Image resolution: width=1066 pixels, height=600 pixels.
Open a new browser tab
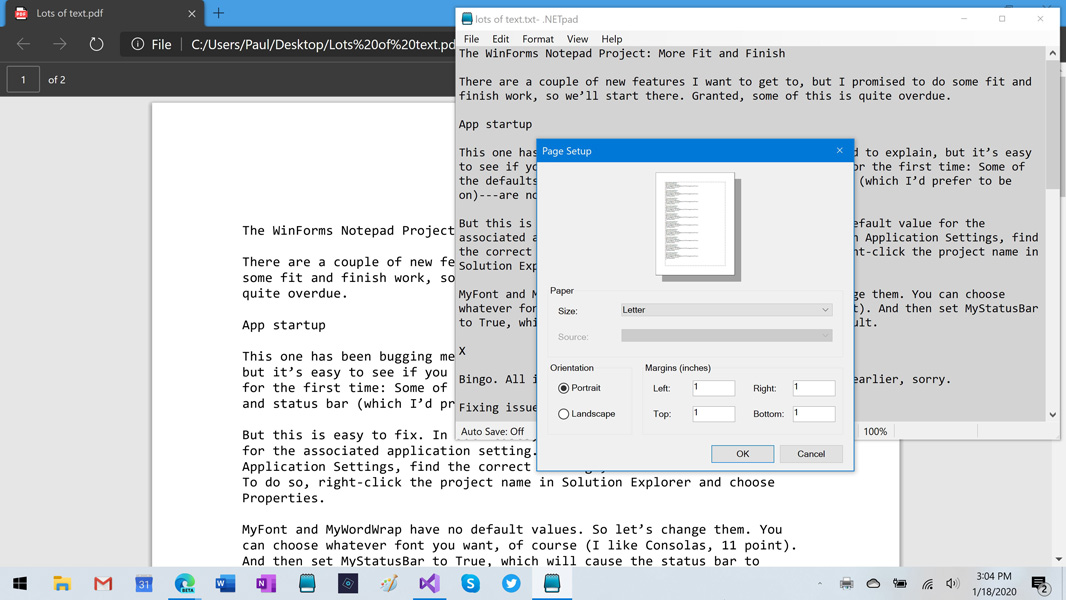point(218,13)
